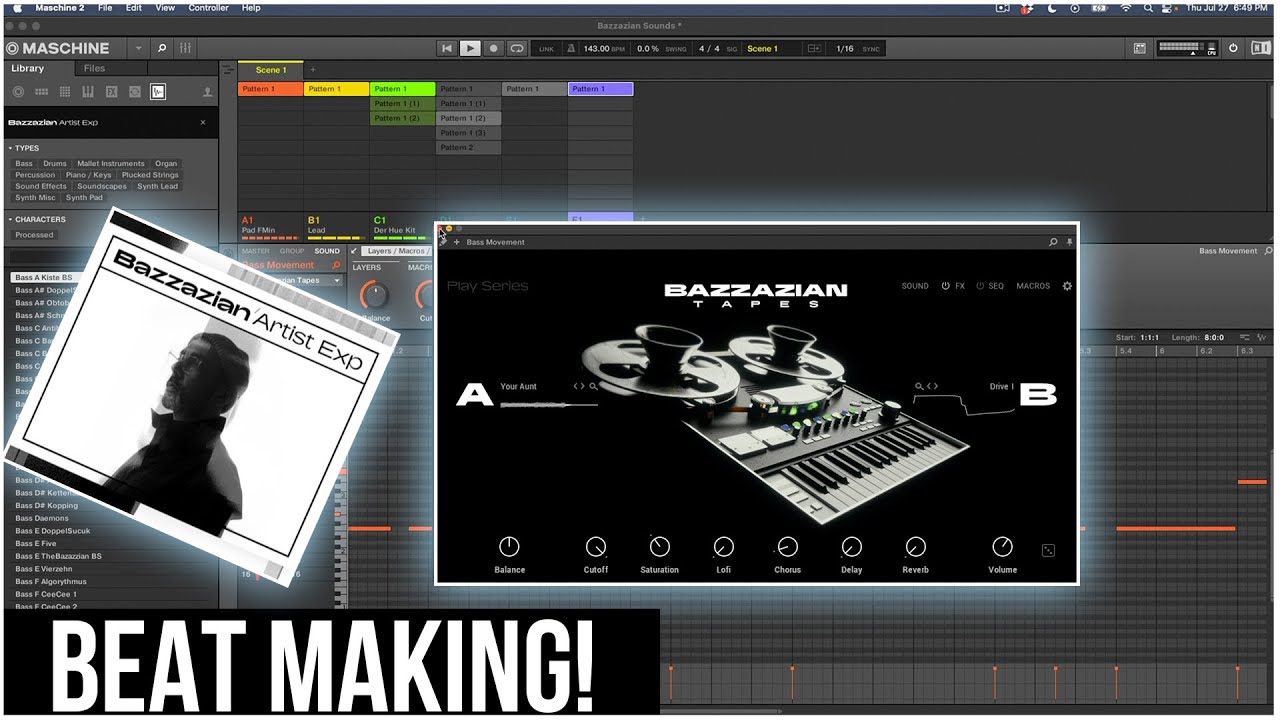
Task: Switch to the Files tab
Action: click(94, 69)
